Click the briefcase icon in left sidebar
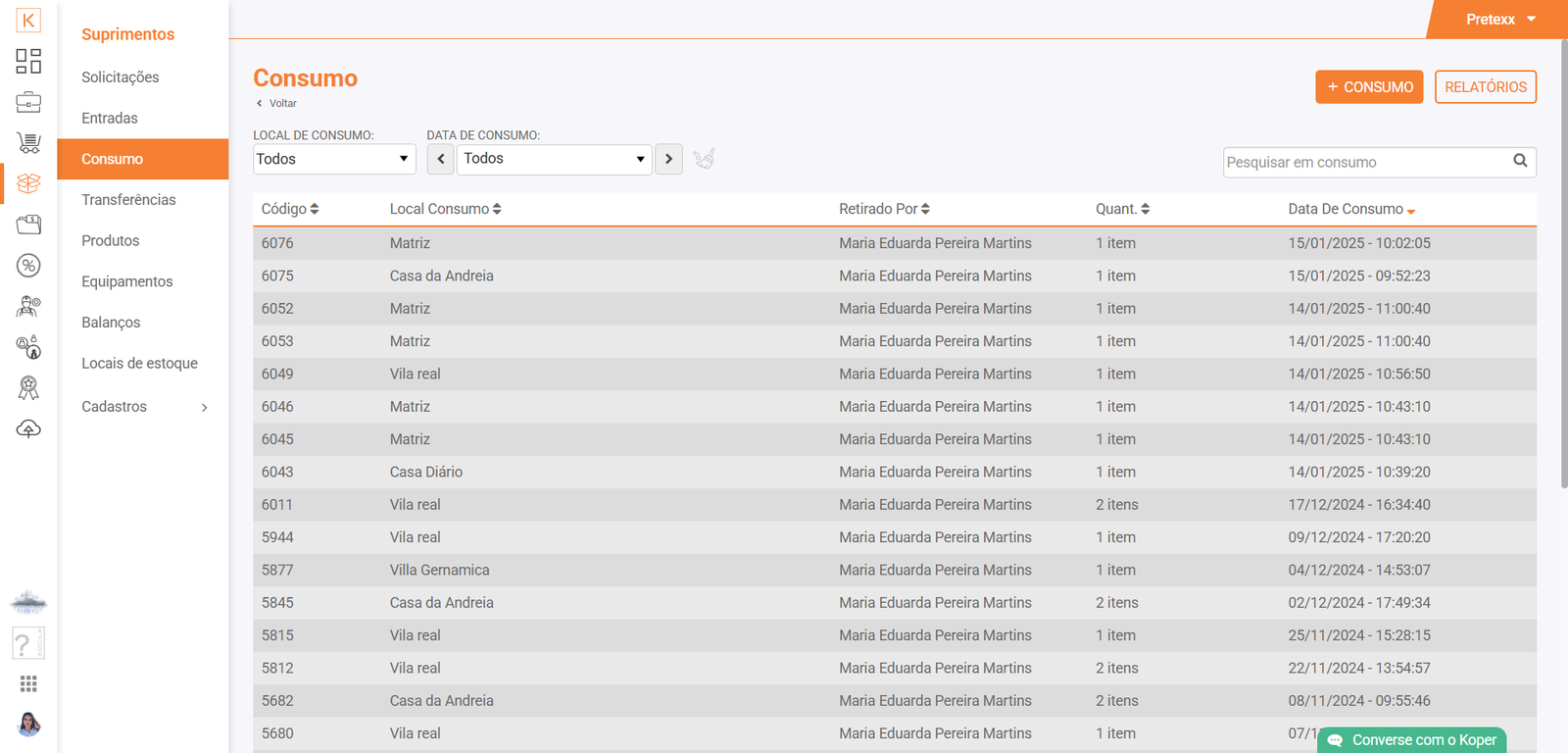The height and width of the screenshot is (753, 1568). [28, 102]
